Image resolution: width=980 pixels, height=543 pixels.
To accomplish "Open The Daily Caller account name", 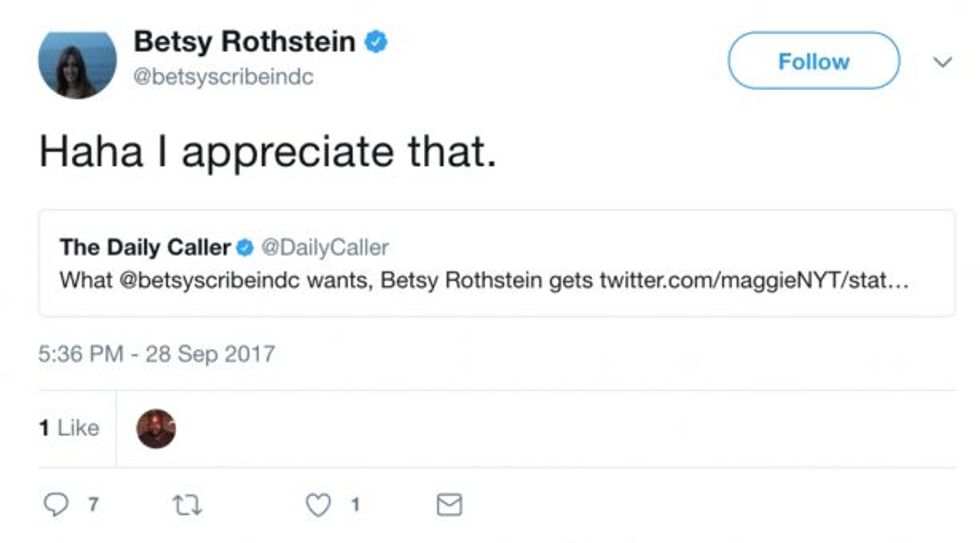I will 145,246.
